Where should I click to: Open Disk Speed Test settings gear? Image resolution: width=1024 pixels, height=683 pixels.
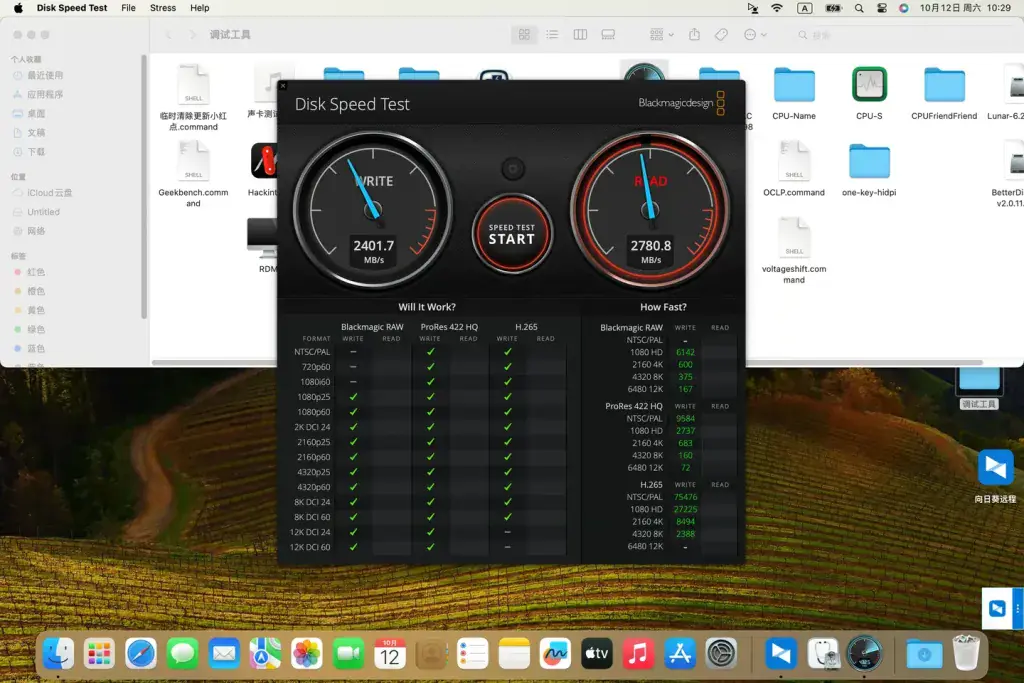point(513,169)
